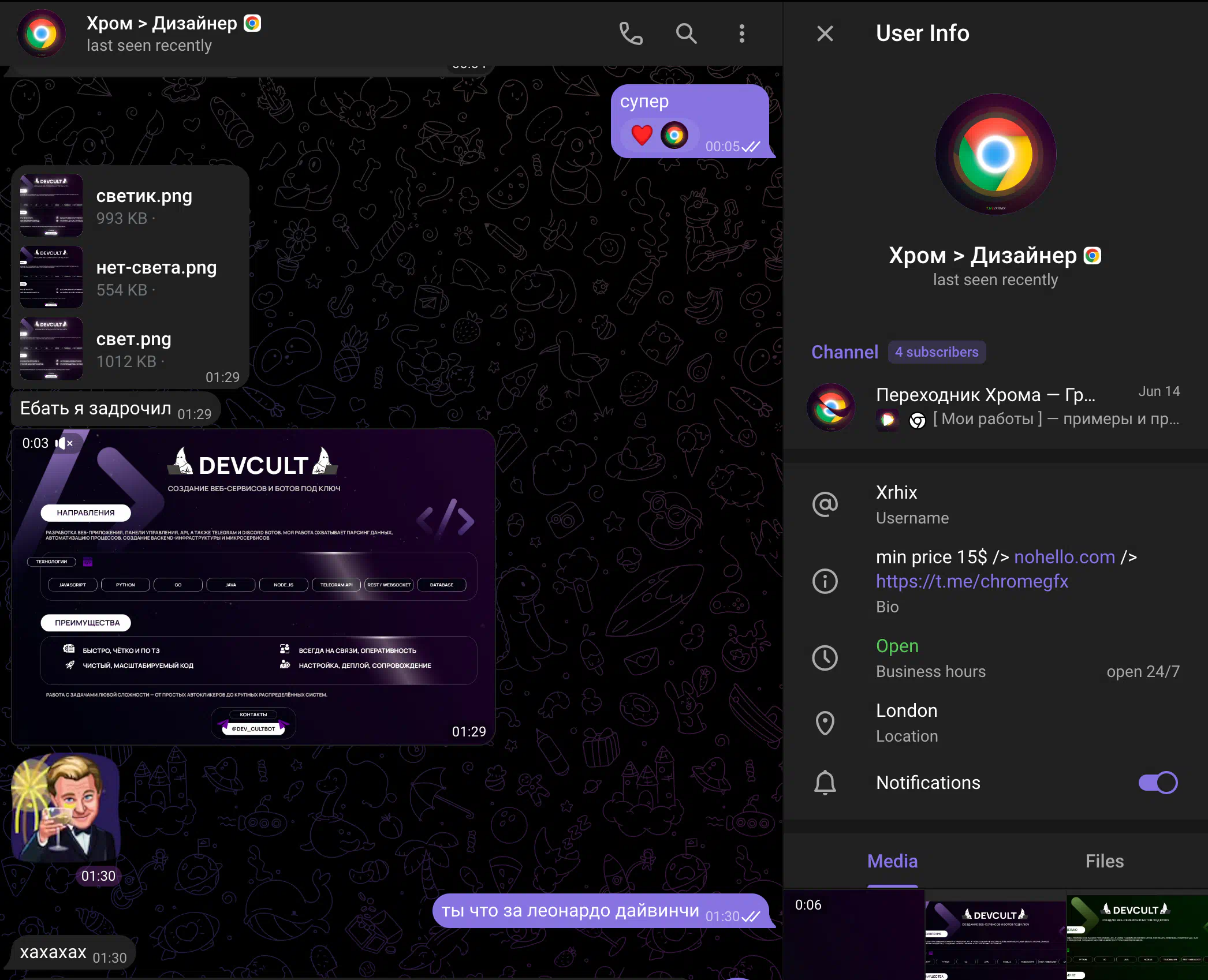Image resolution: width=1208 pixels, height=980 pixels.
Task: Click the green 'Open' business status
Action: (x=897, y=646)
